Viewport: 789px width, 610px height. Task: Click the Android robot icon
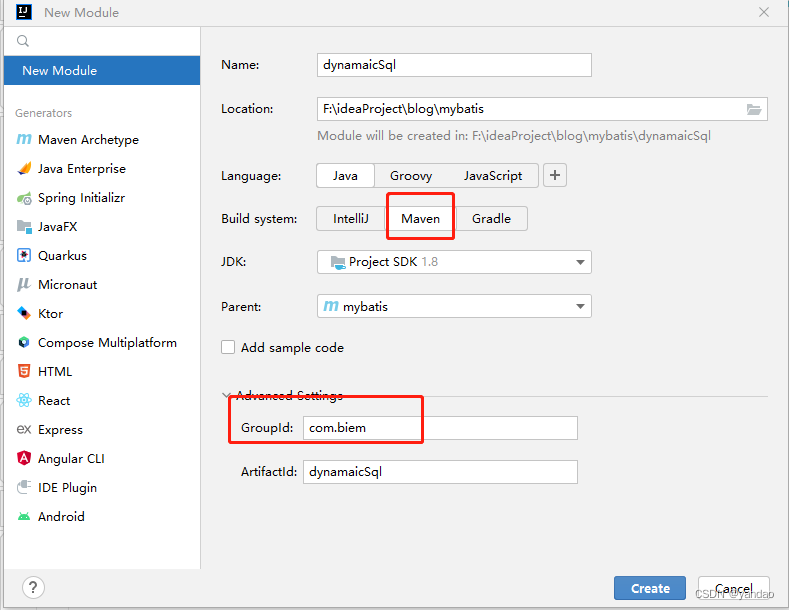tap(24, 516)
